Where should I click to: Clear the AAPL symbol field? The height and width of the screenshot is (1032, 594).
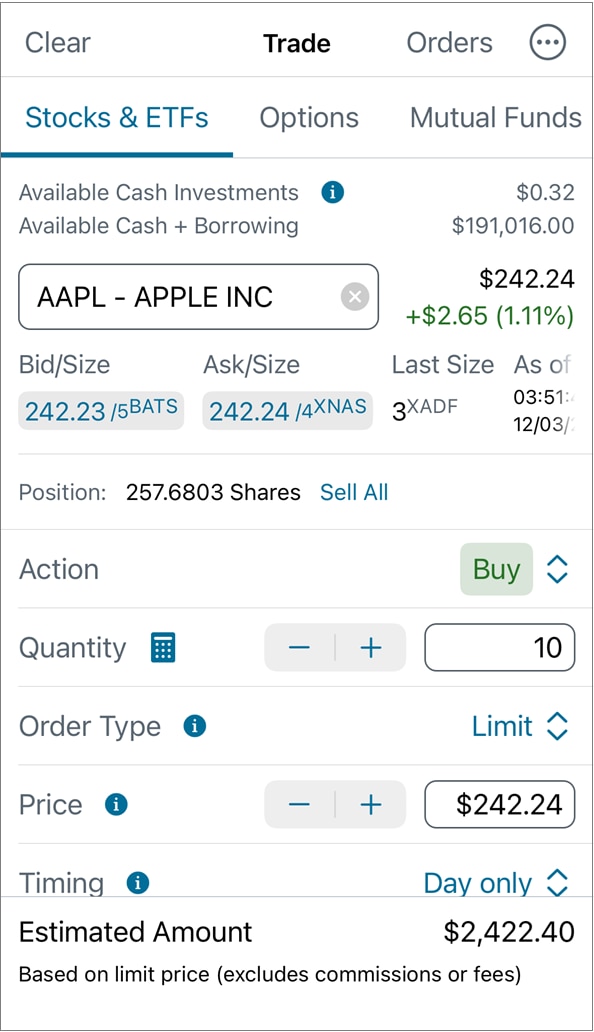point(355,297)
